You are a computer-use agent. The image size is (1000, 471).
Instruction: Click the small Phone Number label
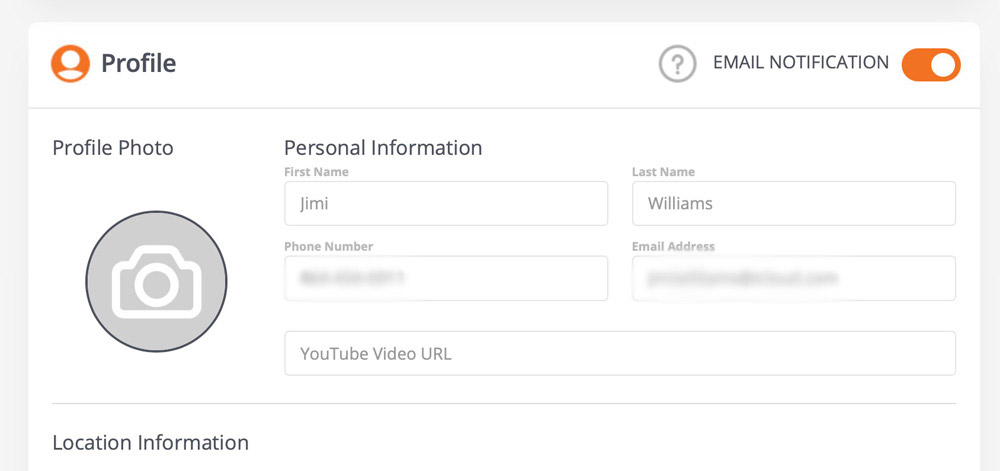pos(328,246)
